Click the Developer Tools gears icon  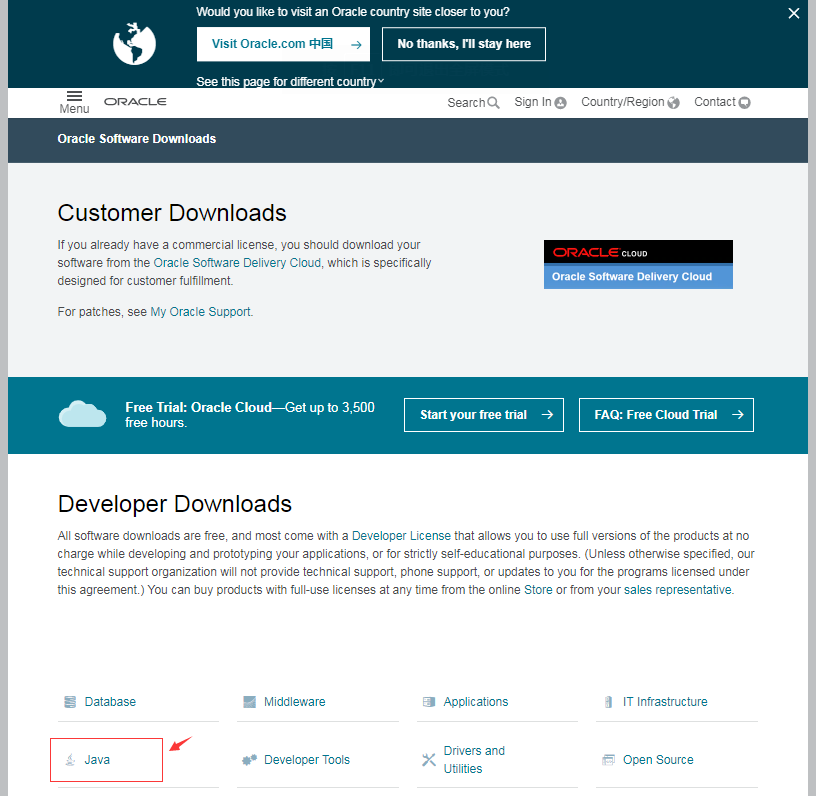249,760
